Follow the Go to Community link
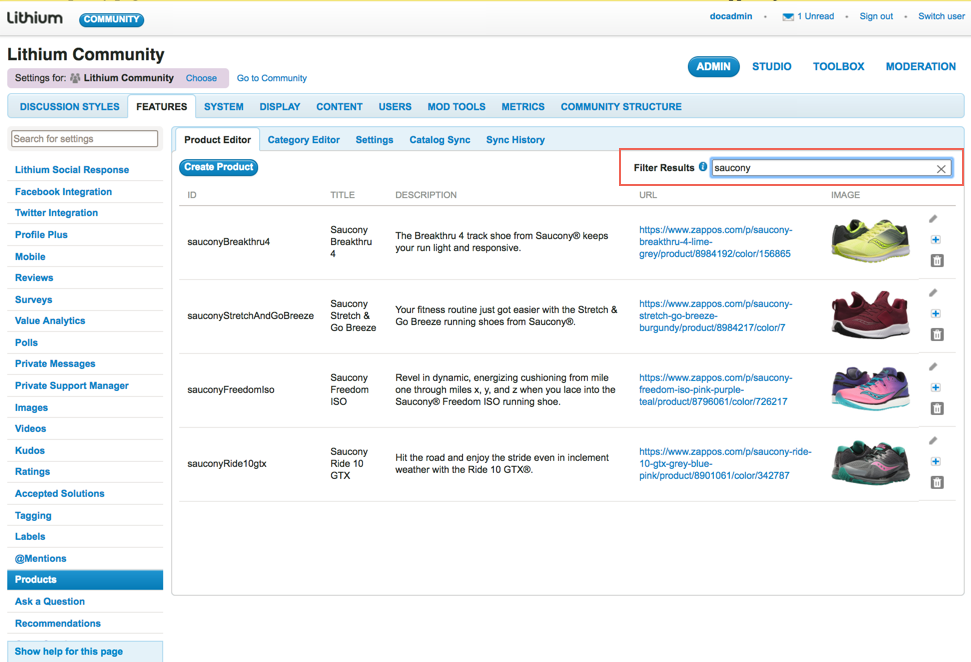This screenshot has height=662, width=971. [x=272, y=78]
